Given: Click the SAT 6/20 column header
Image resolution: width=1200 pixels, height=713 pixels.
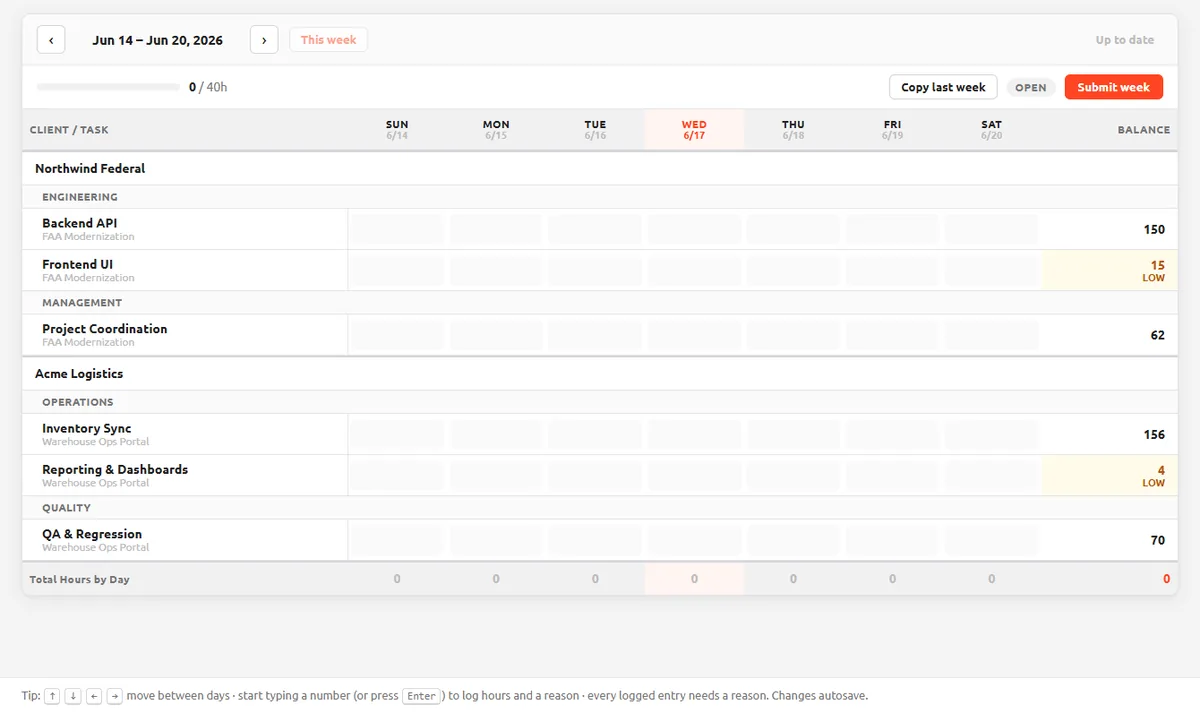Looking at the screenshot, I should click(991, 130).
